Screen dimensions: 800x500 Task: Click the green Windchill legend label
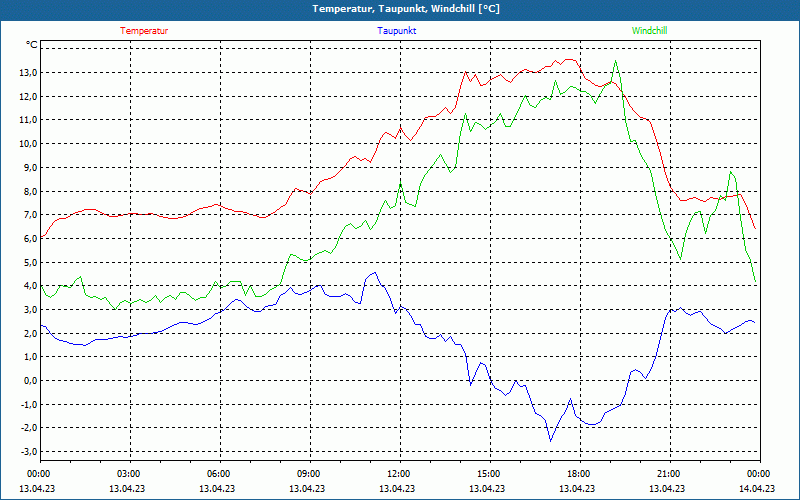(x=649, y=31)
